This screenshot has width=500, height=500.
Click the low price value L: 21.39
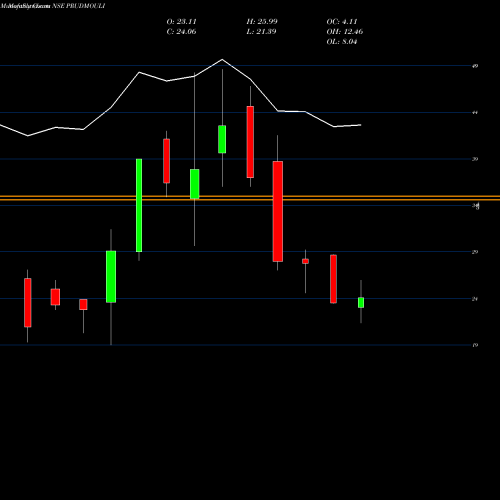pyautogui.click(x=262, y=31)
